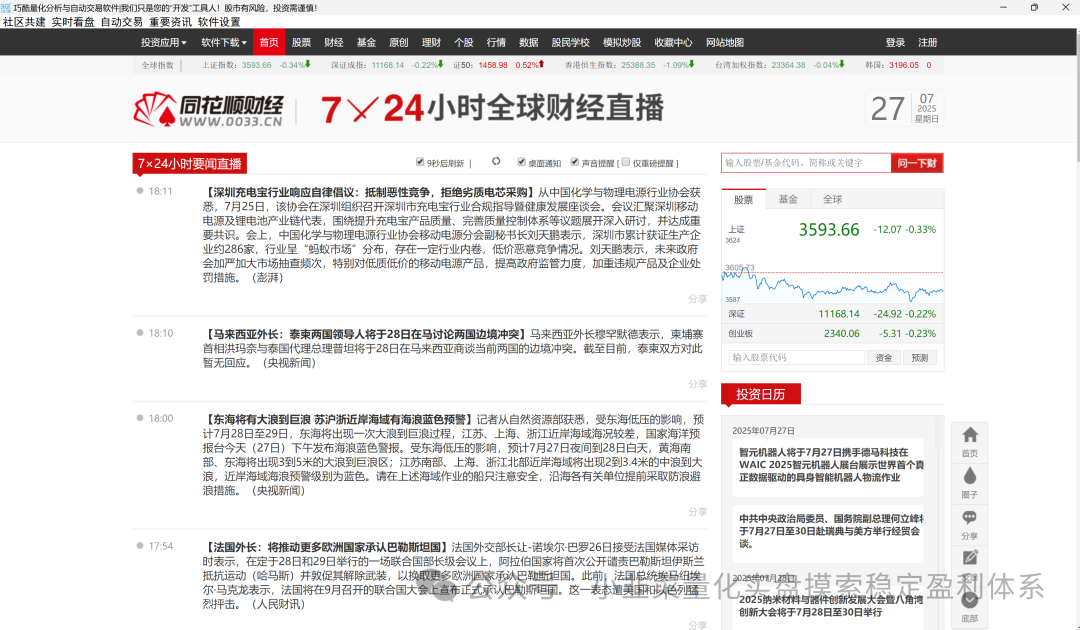Open the 自动交易 menu

click(x=122, y=22)
